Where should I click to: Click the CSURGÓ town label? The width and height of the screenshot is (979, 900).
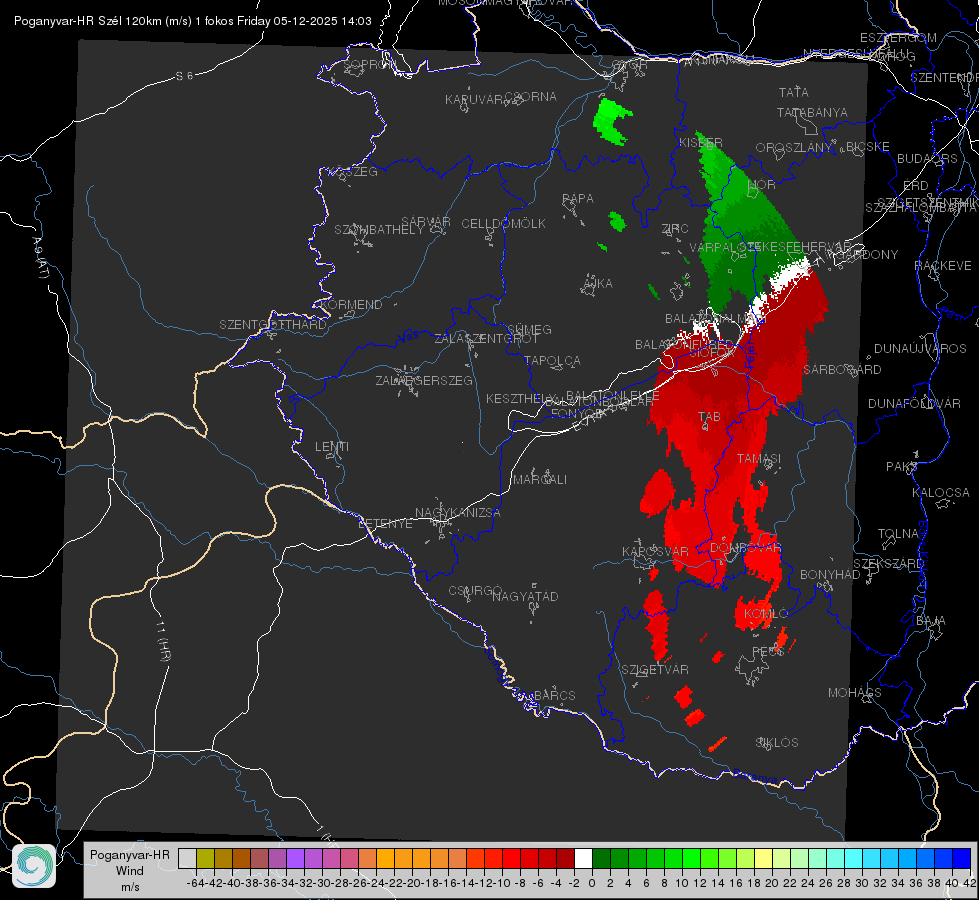click(475, 591)
